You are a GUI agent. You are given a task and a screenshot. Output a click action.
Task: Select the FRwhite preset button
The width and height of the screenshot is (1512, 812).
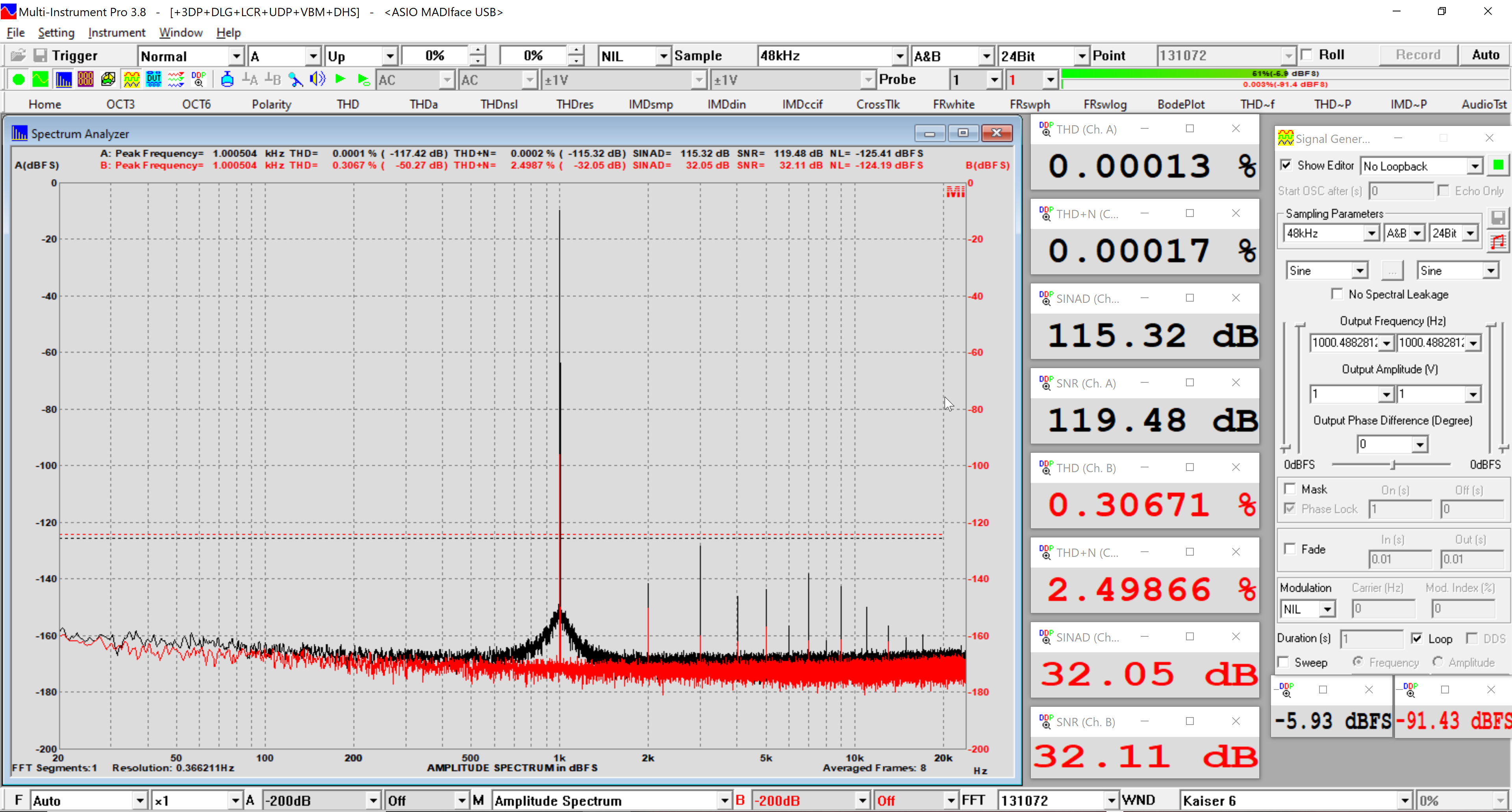pos(954,104)
